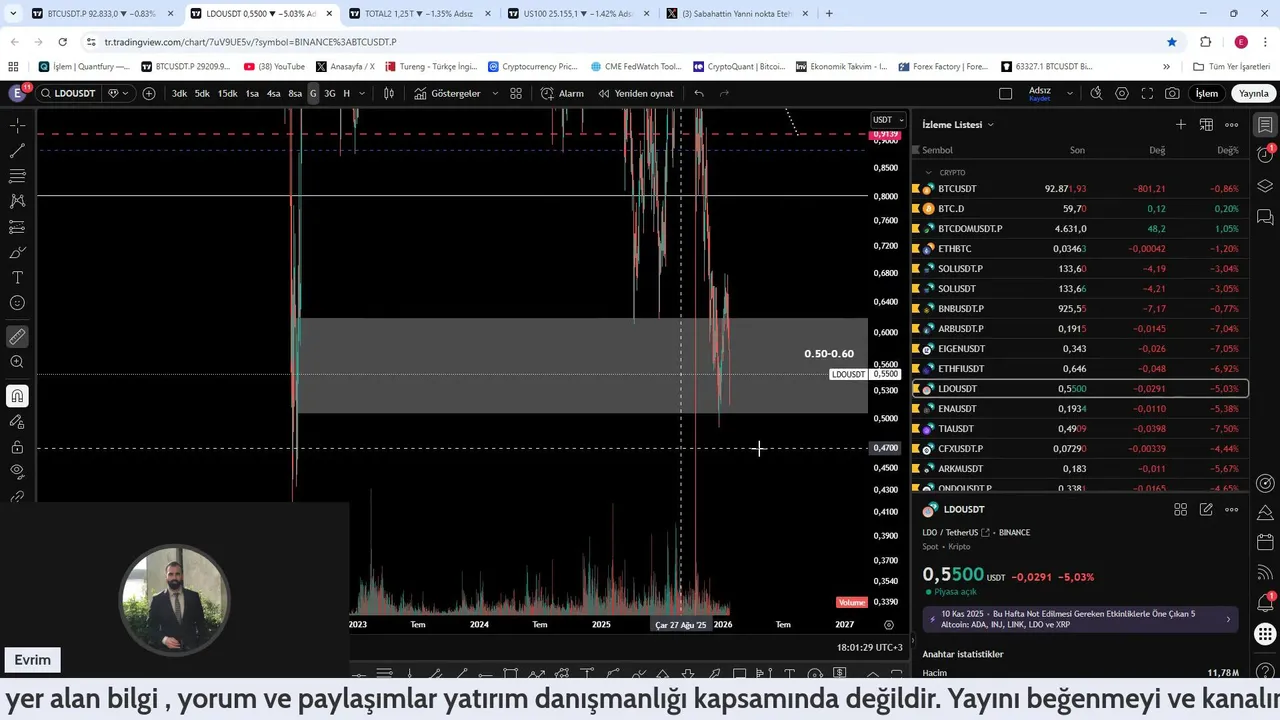Open the watchlist panel in the right sidebar
1280x720 pixels.
pyautogui.click(x=1265, y=125)
